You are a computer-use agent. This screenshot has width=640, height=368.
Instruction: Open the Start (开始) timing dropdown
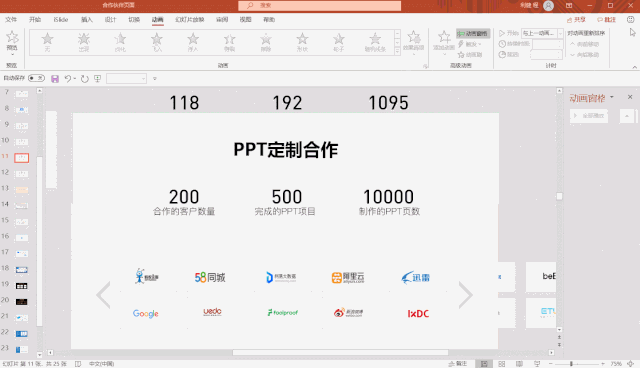tap(542, 33)
